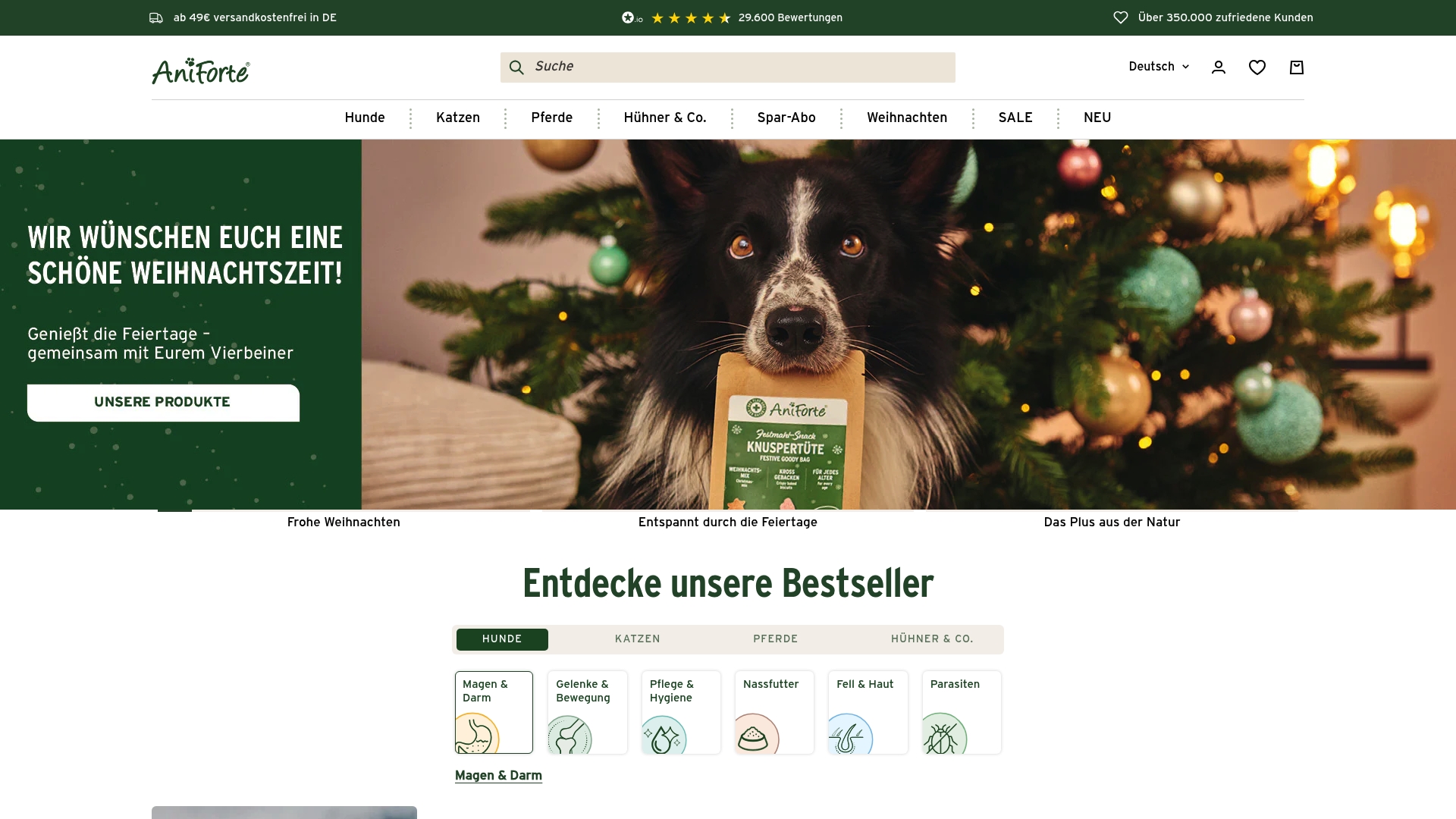Open the SALE navigation menu
Viewport: 1456px width, 819px height.
[1015, 118]
